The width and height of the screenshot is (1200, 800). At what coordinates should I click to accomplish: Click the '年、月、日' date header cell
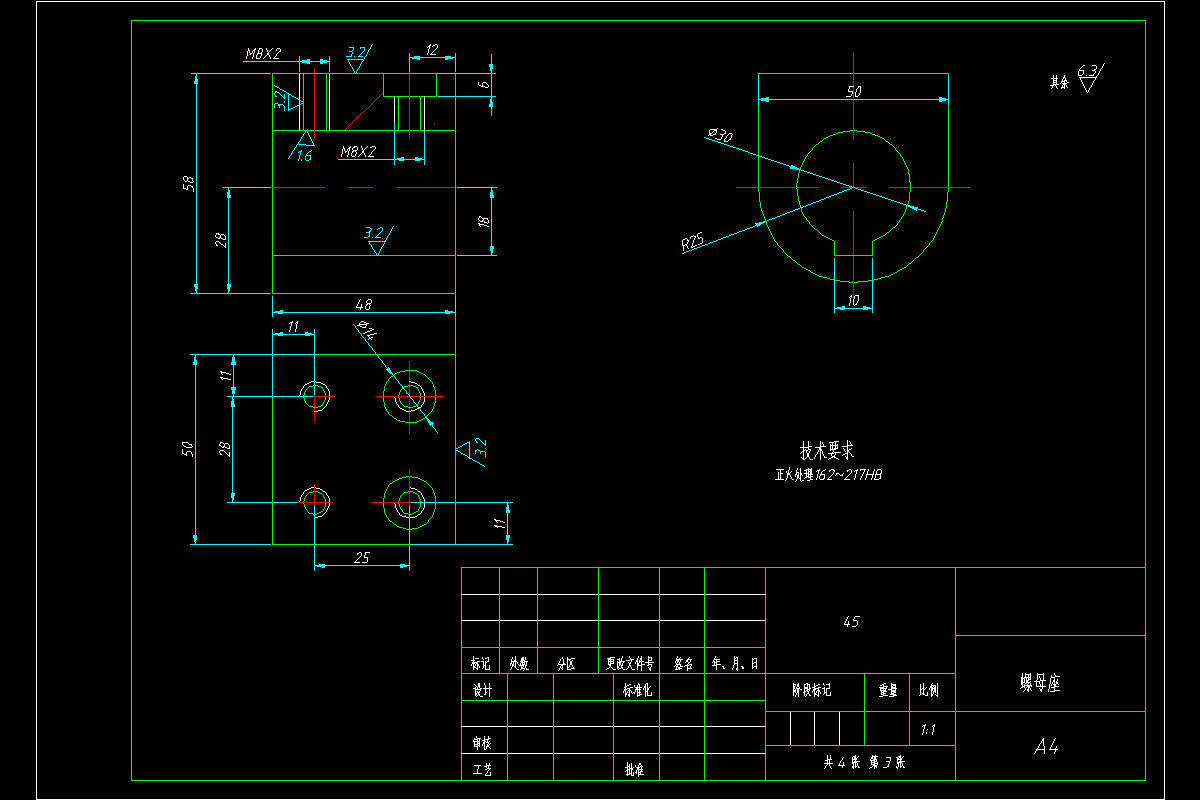[735, 662]
